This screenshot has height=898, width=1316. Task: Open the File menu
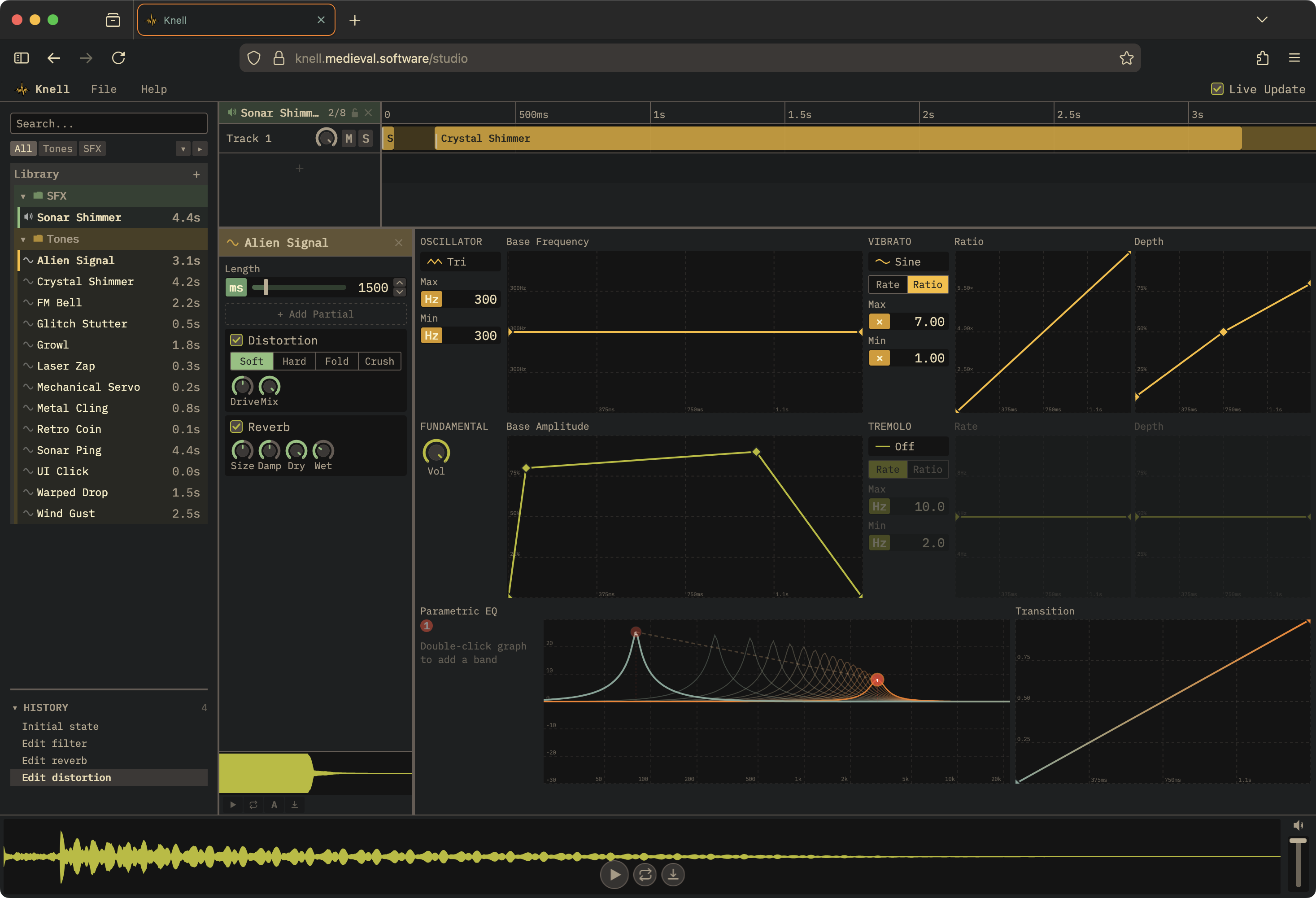pyautogui.click(x=104, y=89)
